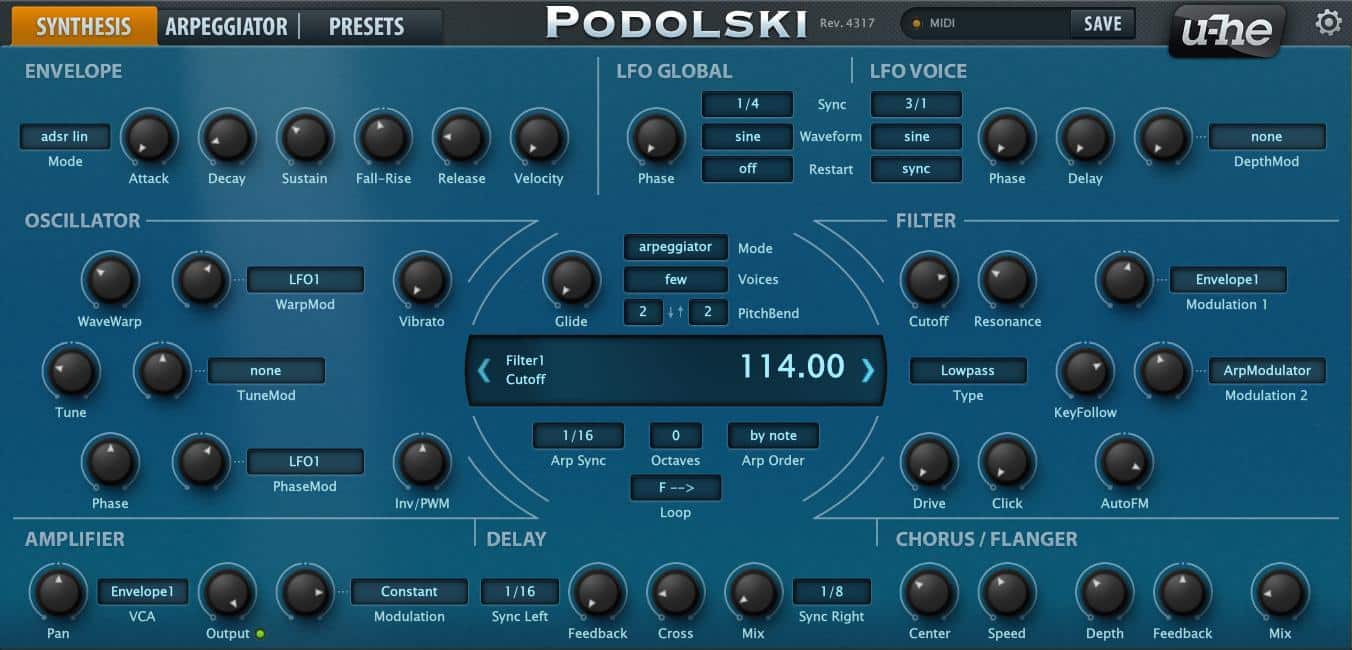Click the envelope Decay knob
1352x650 pixels.
point(227,137)
